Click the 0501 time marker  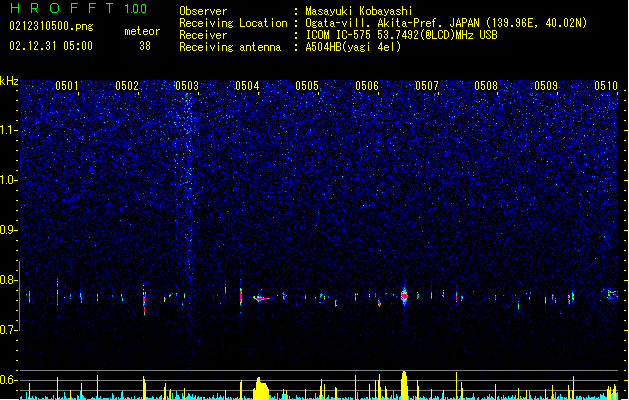coord(67,86)
